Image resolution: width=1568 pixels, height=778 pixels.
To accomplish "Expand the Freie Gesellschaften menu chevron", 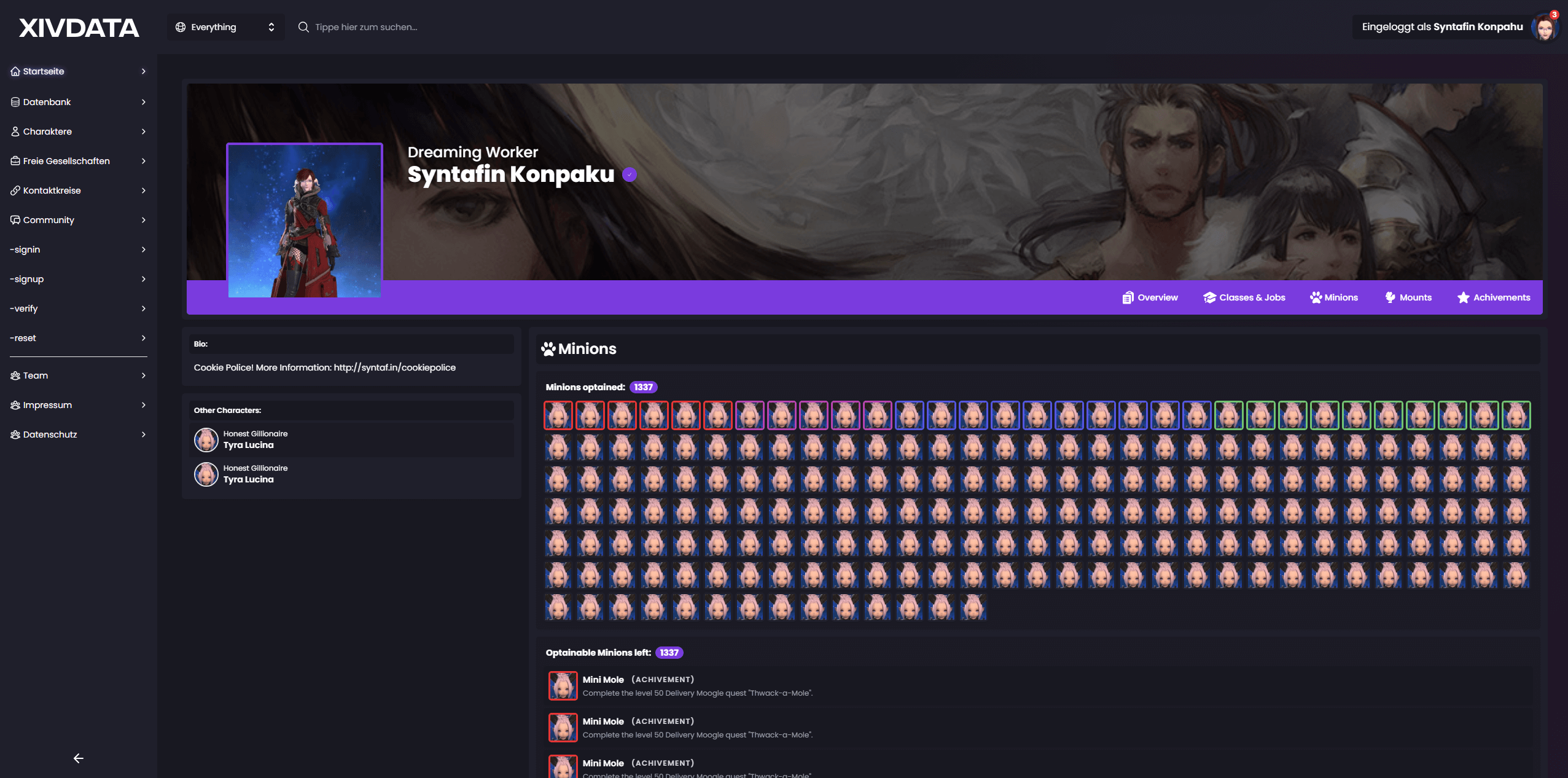I will (x=143, y=161).
